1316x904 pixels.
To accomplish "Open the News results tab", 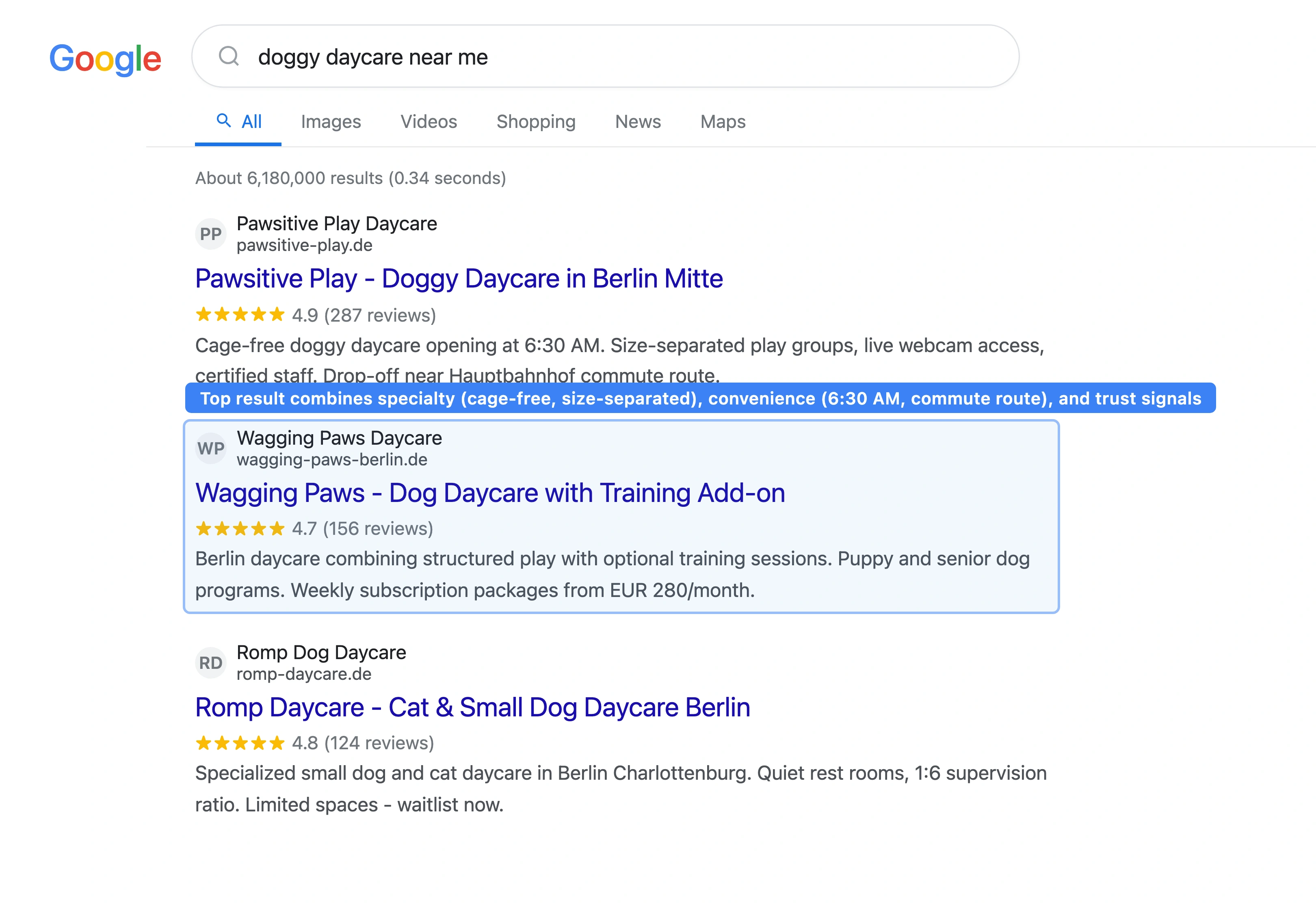I will coord(638,121).
